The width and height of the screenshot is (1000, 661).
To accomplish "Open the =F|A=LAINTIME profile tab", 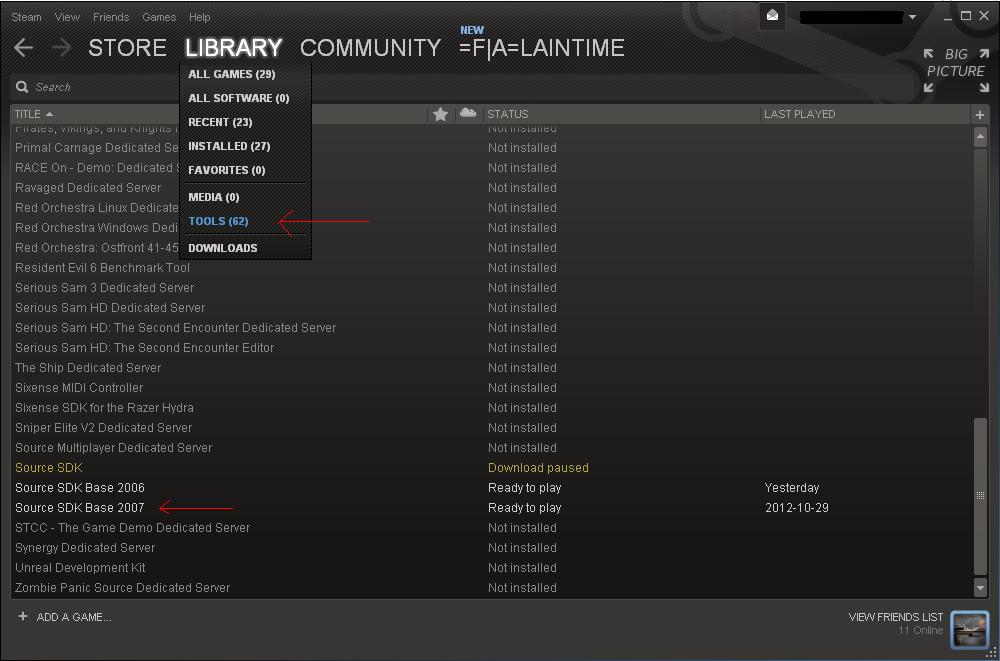I will (541, 48).
